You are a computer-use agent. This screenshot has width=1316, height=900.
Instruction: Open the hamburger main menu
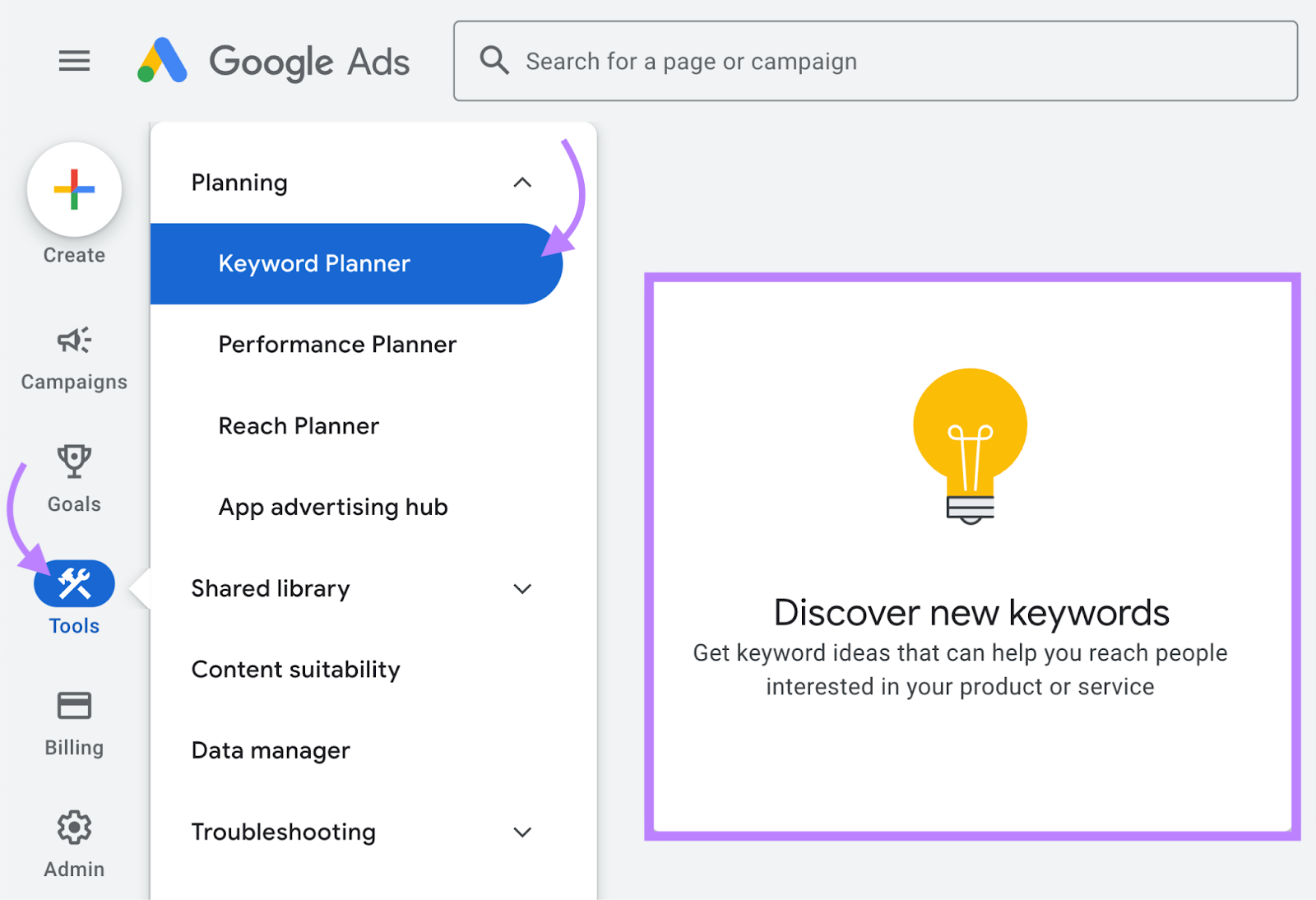point(74,61)
